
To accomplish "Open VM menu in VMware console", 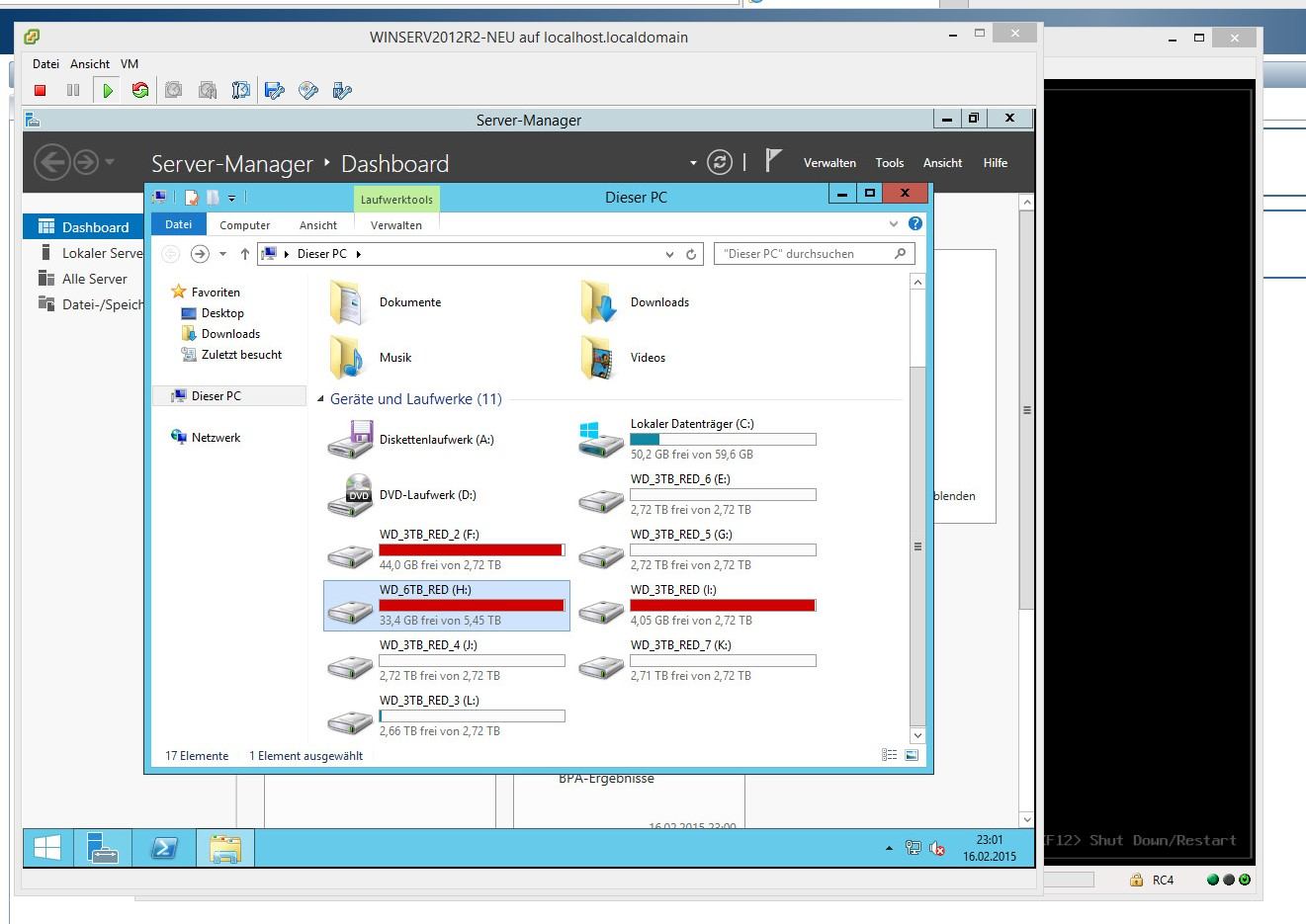I will point(130,63).
